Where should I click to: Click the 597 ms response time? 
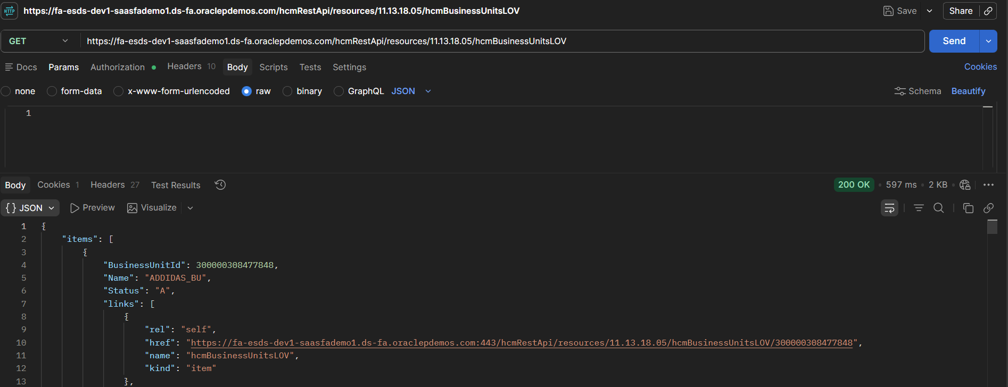point(901,184)
